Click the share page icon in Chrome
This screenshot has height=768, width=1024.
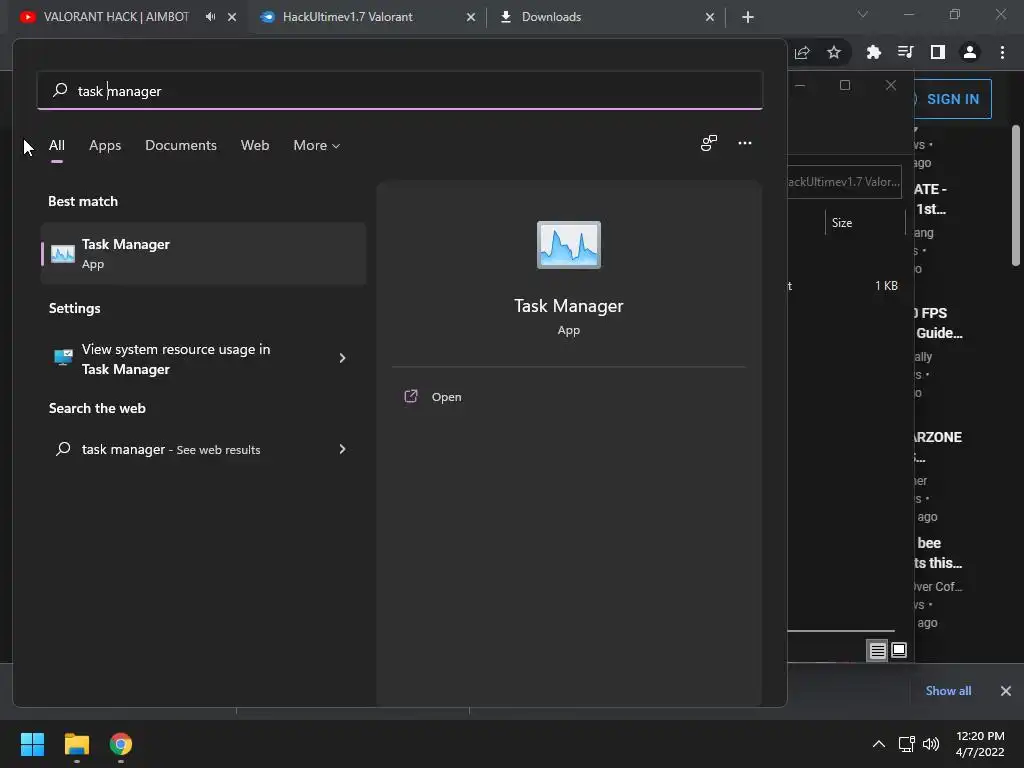tap(802, 52)
